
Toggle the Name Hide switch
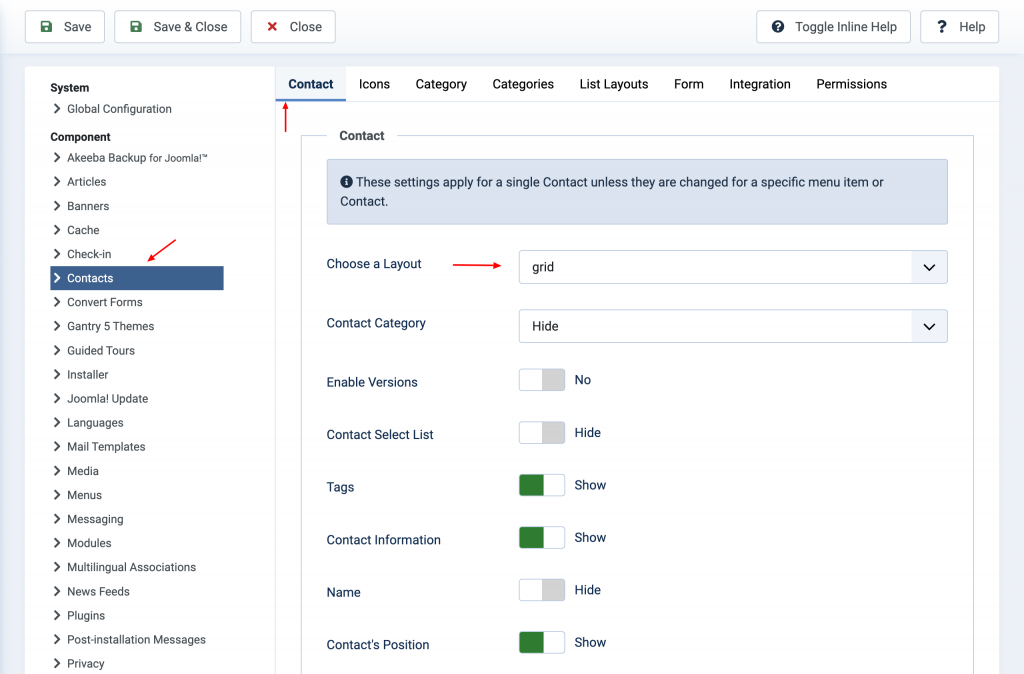542,590
